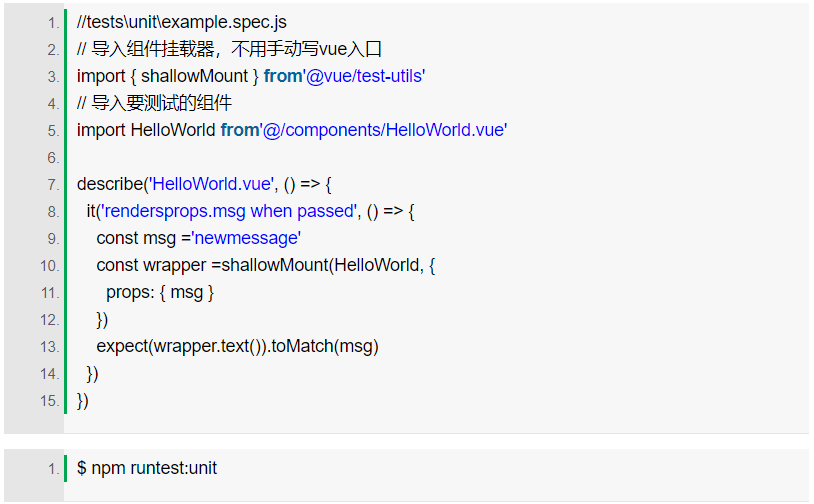Click line number 15 in gutter
Screen dimensions: 814x504
click(50, 401)
